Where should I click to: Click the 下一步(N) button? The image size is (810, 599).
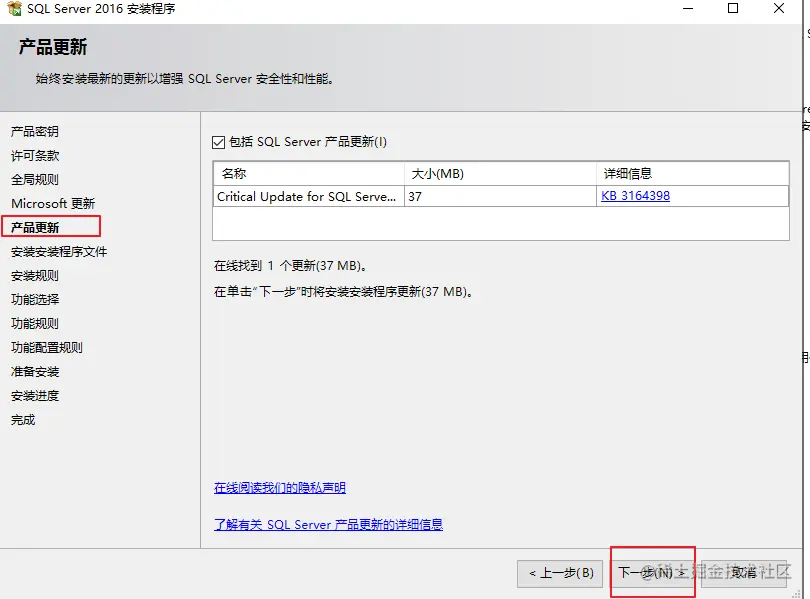coord(651,573)
